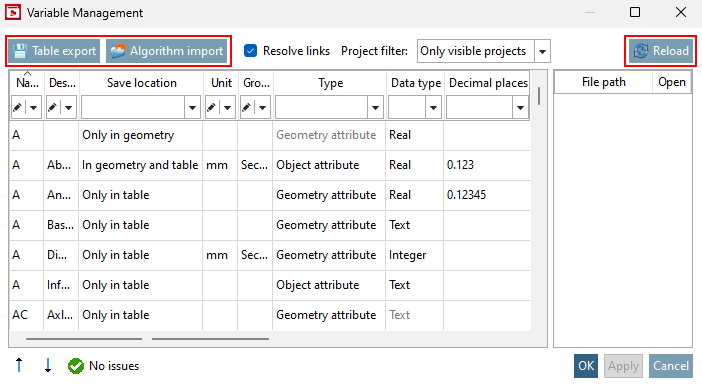The image size is (702, 386).
Task: Open the Group column filter dropdown arrow
Action: coord(263,107)
